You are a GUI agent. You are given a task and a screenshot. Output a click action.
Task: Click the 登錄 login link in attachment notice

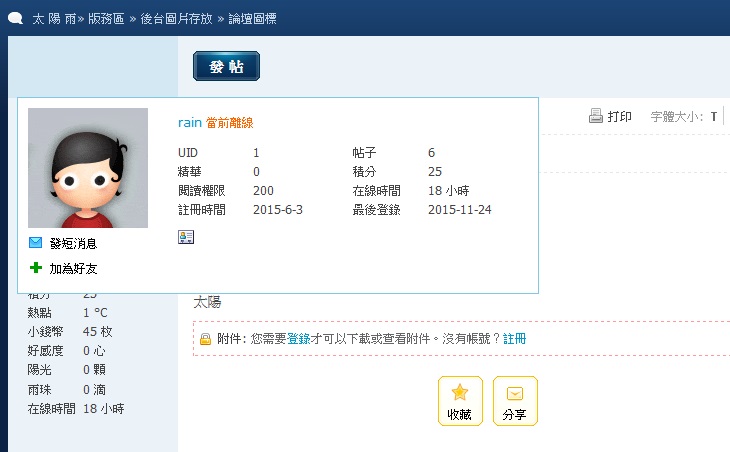tap(299, 339)
